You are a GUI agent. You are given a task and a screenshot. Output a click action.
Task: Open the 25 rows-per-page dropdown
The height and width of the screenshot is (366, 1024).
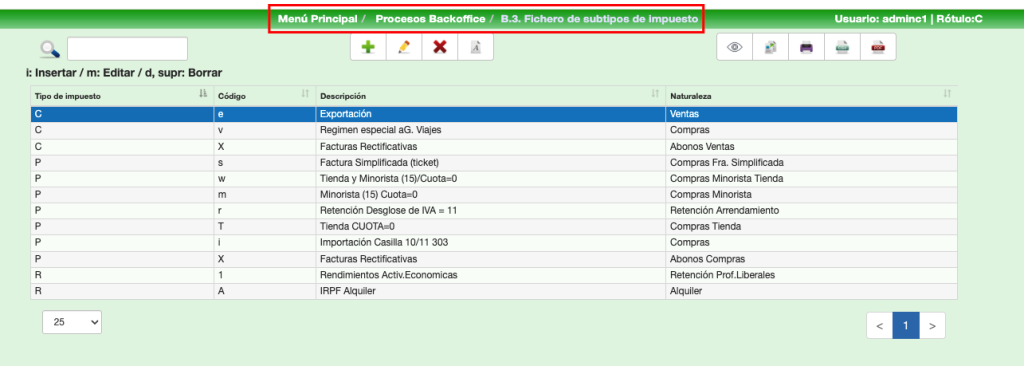pyautogui.click(x=72, y=322)
